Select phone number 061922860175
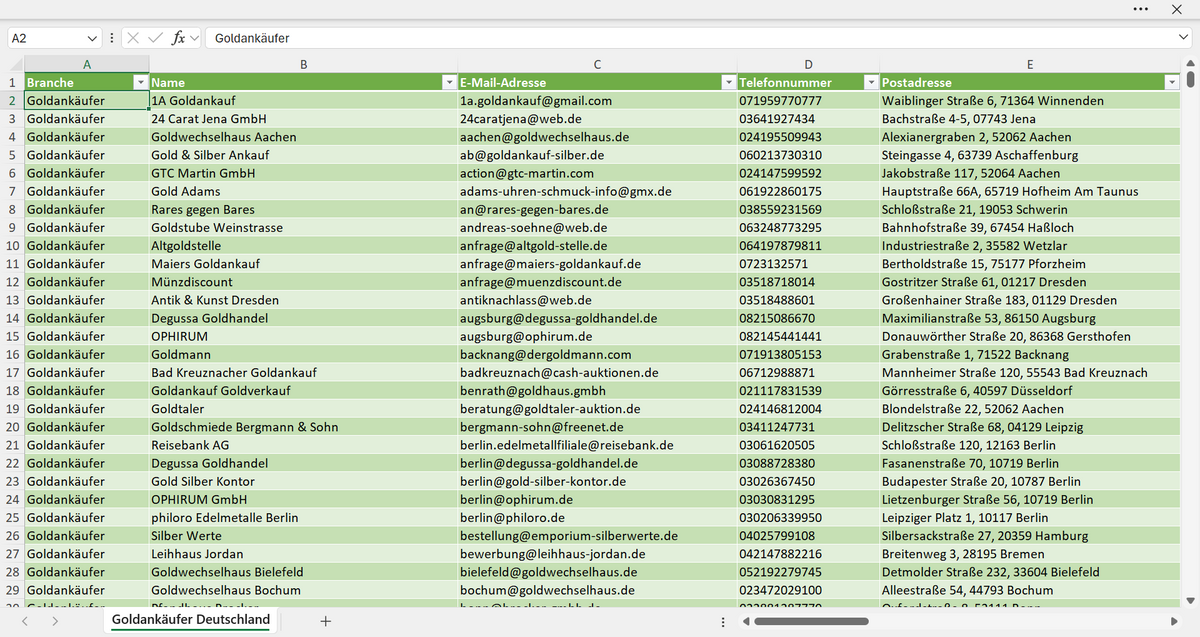The height and width of the screenshot is (637, 1200). coord(808,191)
